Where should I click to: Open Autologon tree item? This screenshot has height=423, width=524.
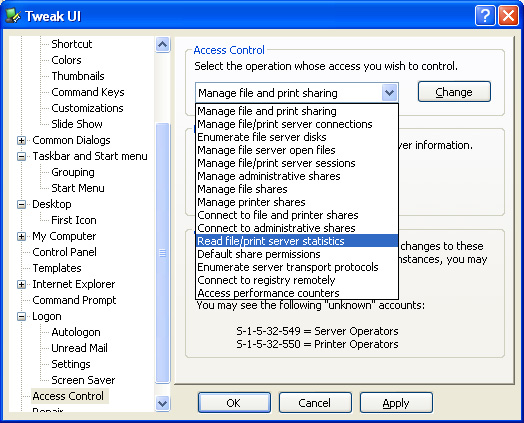point(76,332)
